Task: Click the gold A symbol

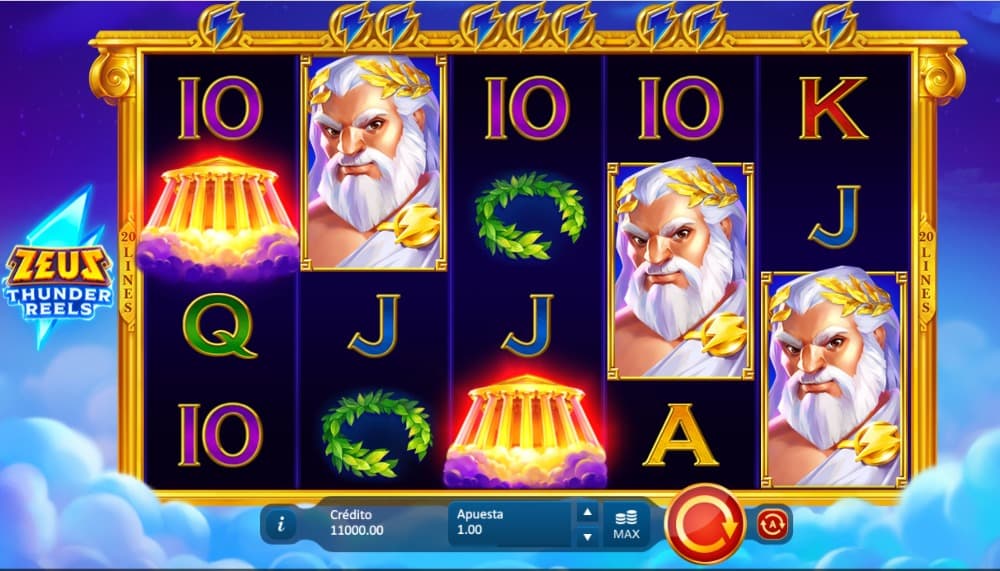Action: tap(680, 435)
